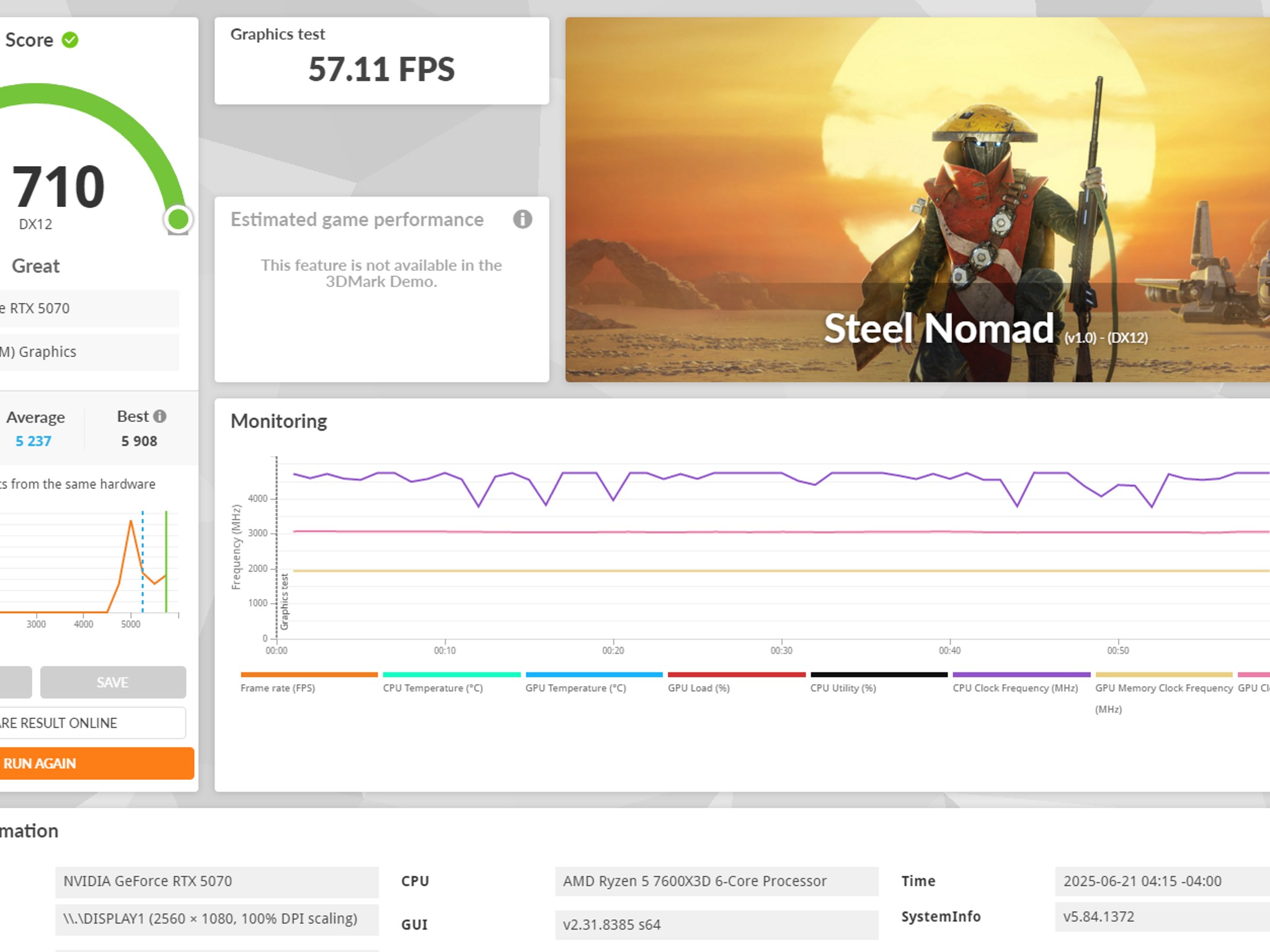Screen dimensions: 1270x952
Task: Toggle CPU Clock Frequency legend series
Action: (x=1015, y=687)
